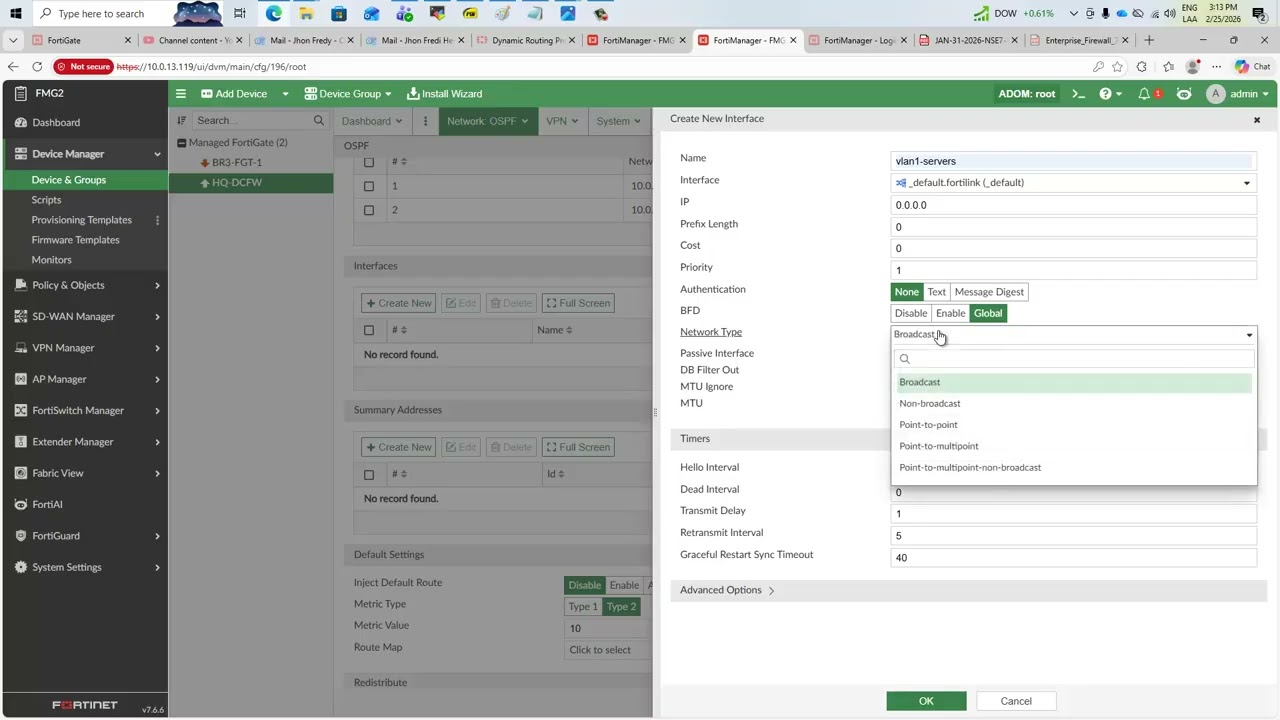The width and height of the screenshot is (1280, 720).
Task: Click Create New in Interfaces section
Action: pyautogui.click(x=398, y=303)
